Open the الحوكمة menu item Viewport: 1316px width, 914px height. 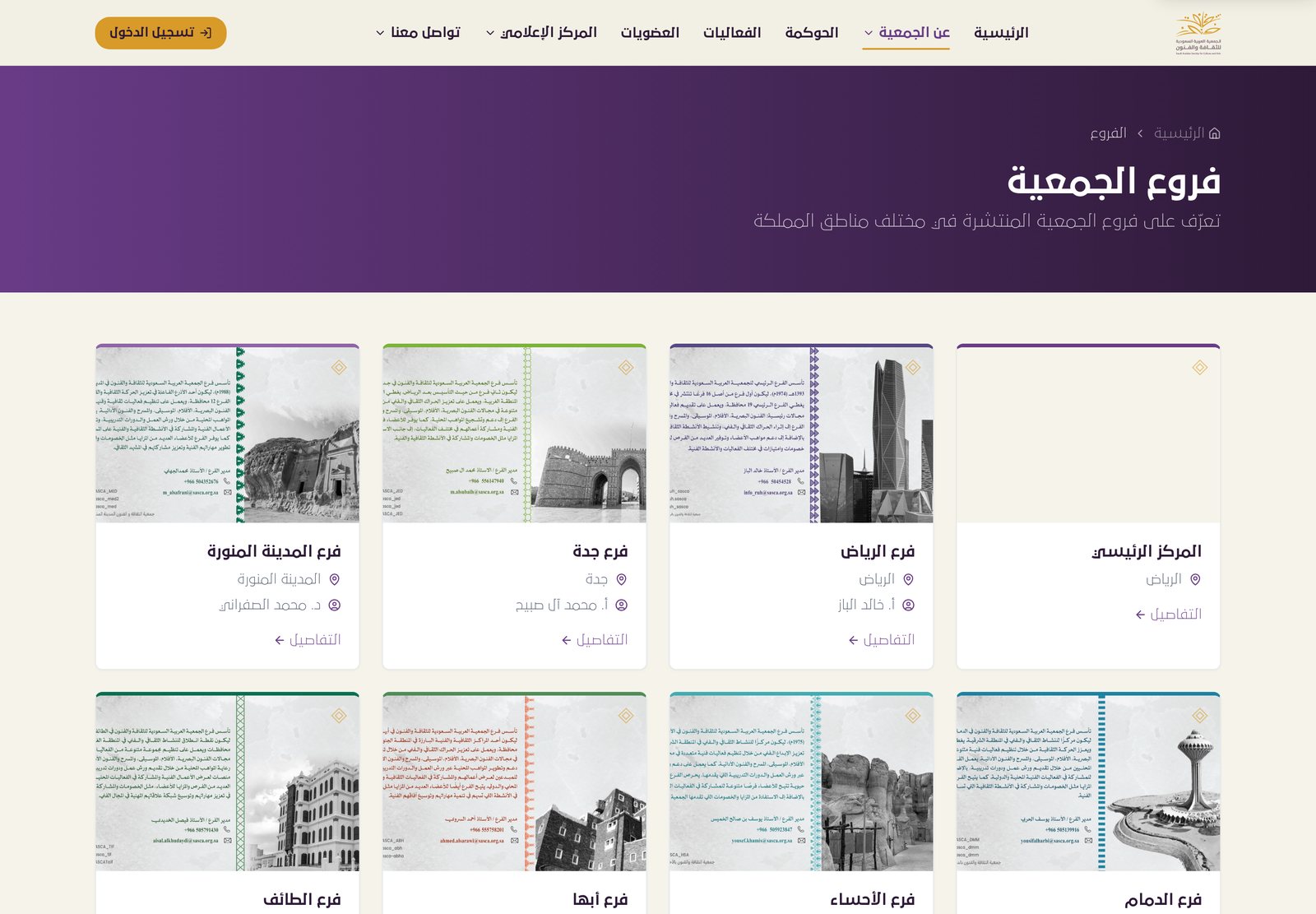[811, 33]
